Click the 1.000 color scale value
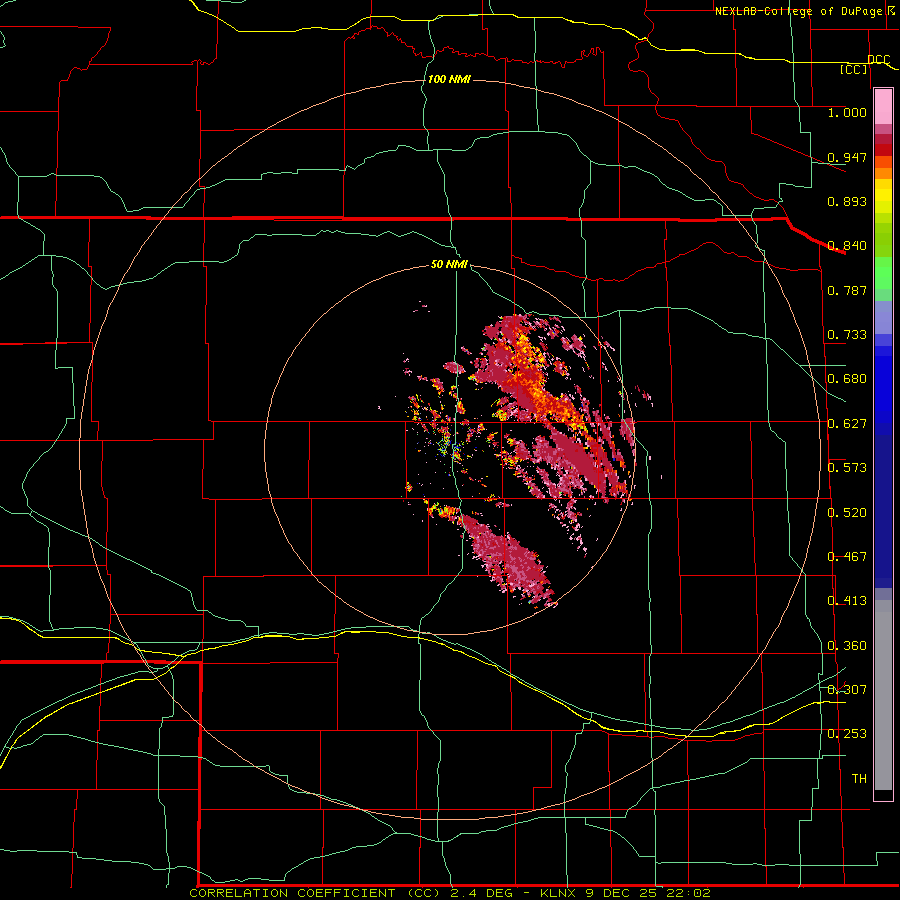The width and height of the screenshot is (900, 900). tap(847, 112)
